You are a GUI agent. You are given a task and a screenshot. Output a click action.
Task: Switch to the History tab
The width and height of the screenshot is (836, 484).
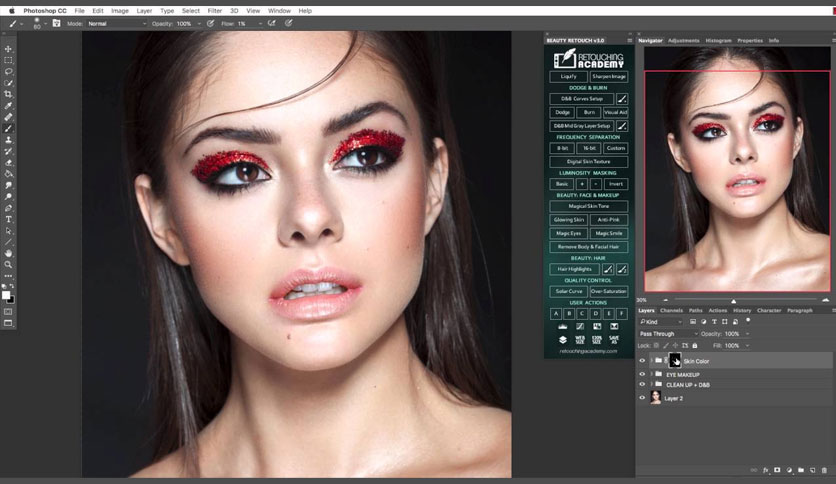point(742,310)
